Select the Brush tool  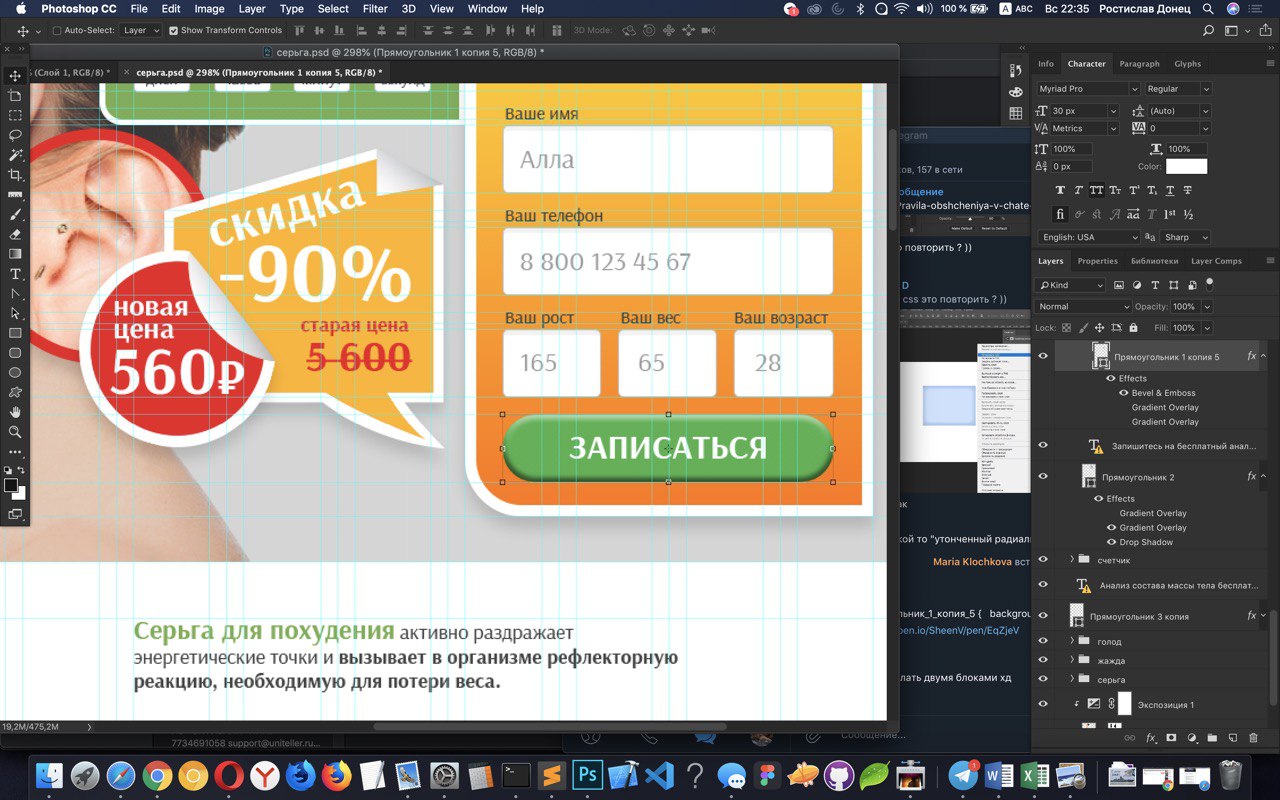15,214
